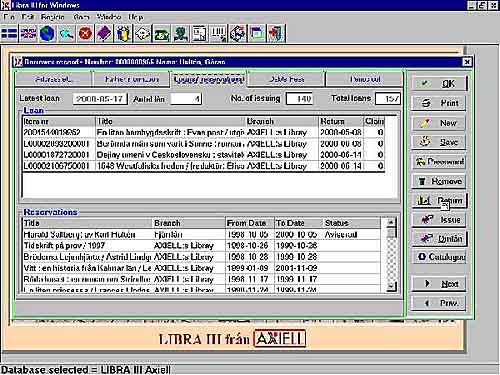Screen dimensions: 500x375
Task: Click the dice toolbar icon
Action: point(237,34)
